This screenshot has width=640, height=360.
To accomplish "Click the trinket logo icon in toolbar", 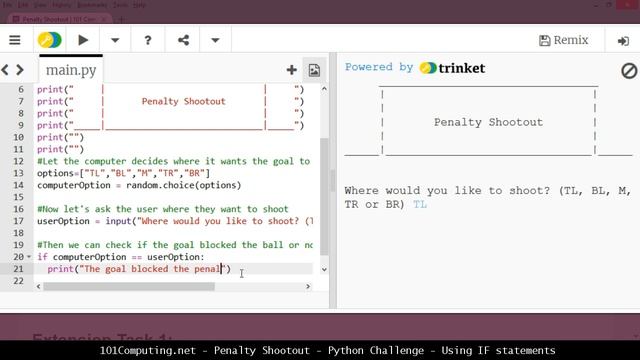I will coord(49,40).
